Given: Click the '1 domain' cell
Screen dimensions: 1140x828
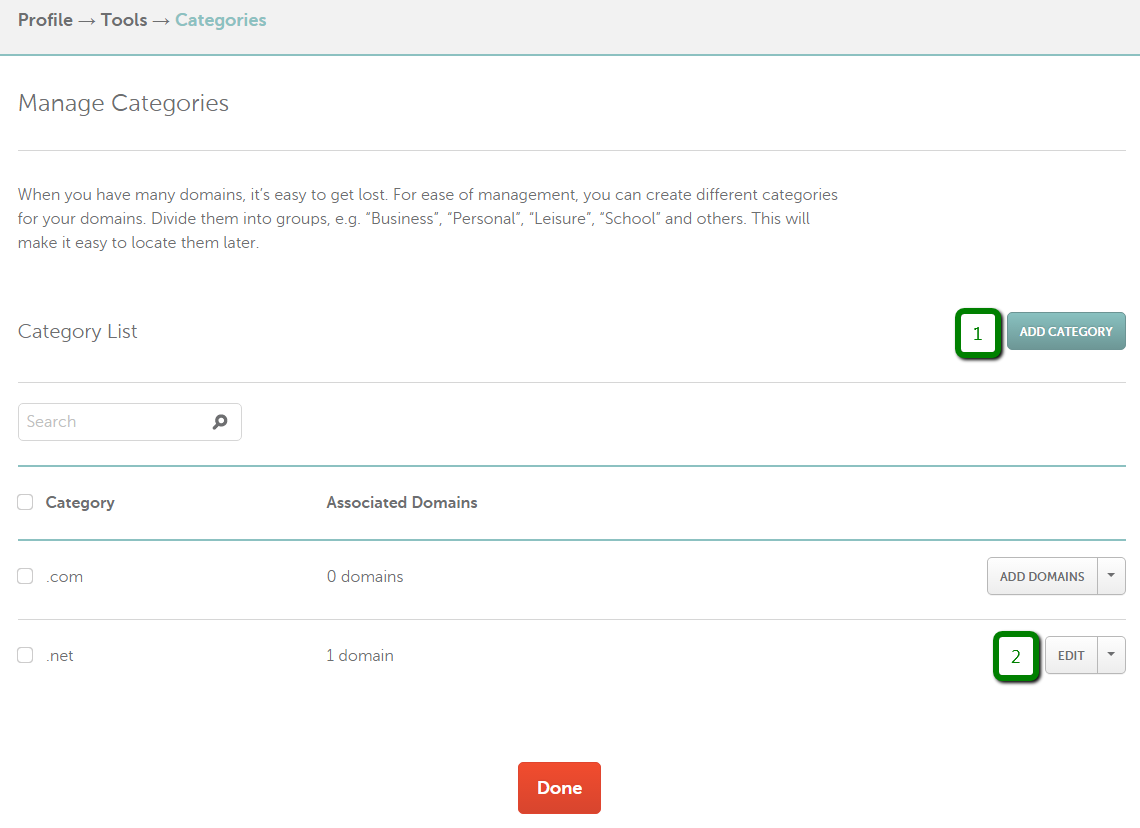Looking at the screenshot, I should pyautogui.click(x=360, y=656).
